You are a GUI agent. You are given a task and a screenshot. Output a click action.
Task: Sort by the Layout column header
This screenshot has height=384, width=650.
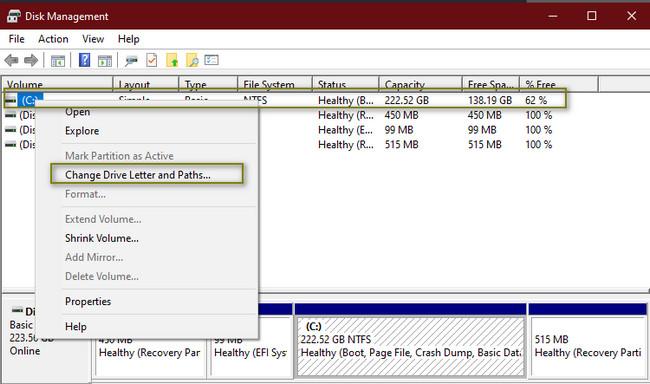146,84
